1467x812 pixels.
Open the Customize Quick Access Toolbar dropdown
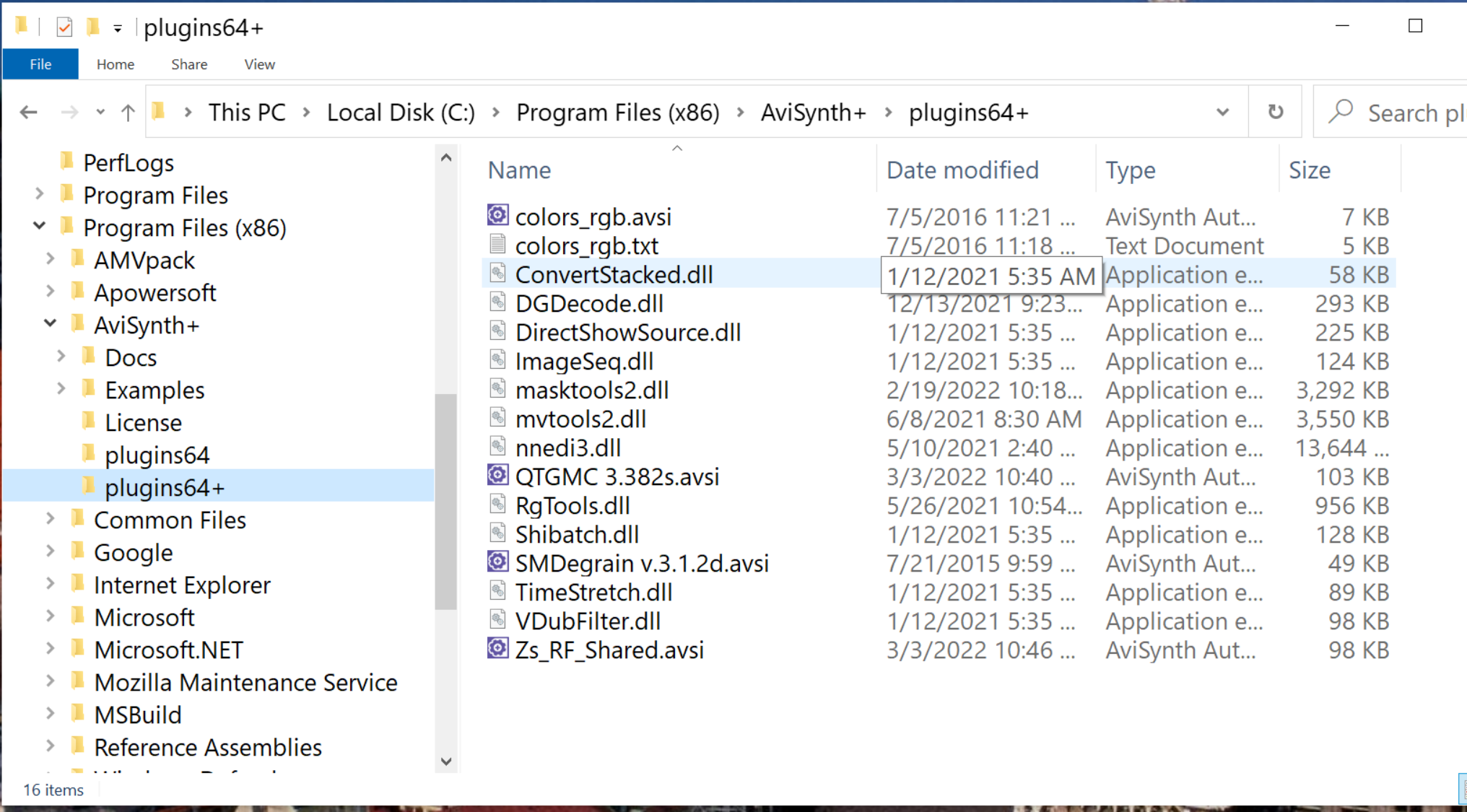118,29
